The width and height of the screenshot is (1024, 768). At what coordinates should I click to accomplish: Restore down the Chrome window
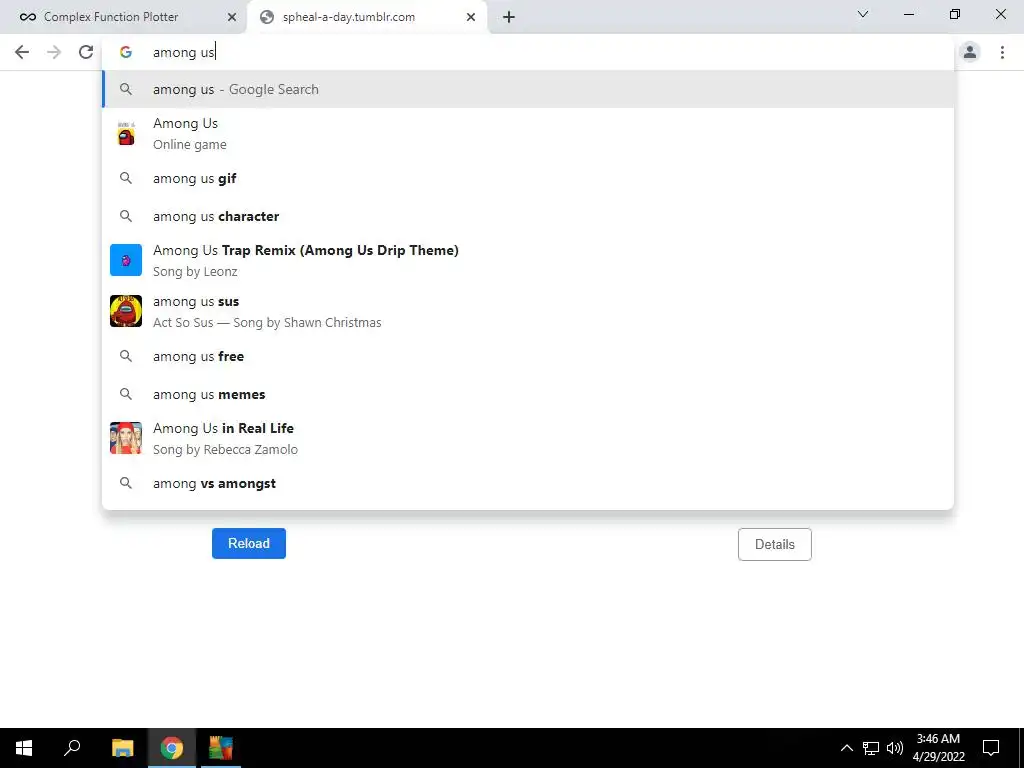pos(955,14)
